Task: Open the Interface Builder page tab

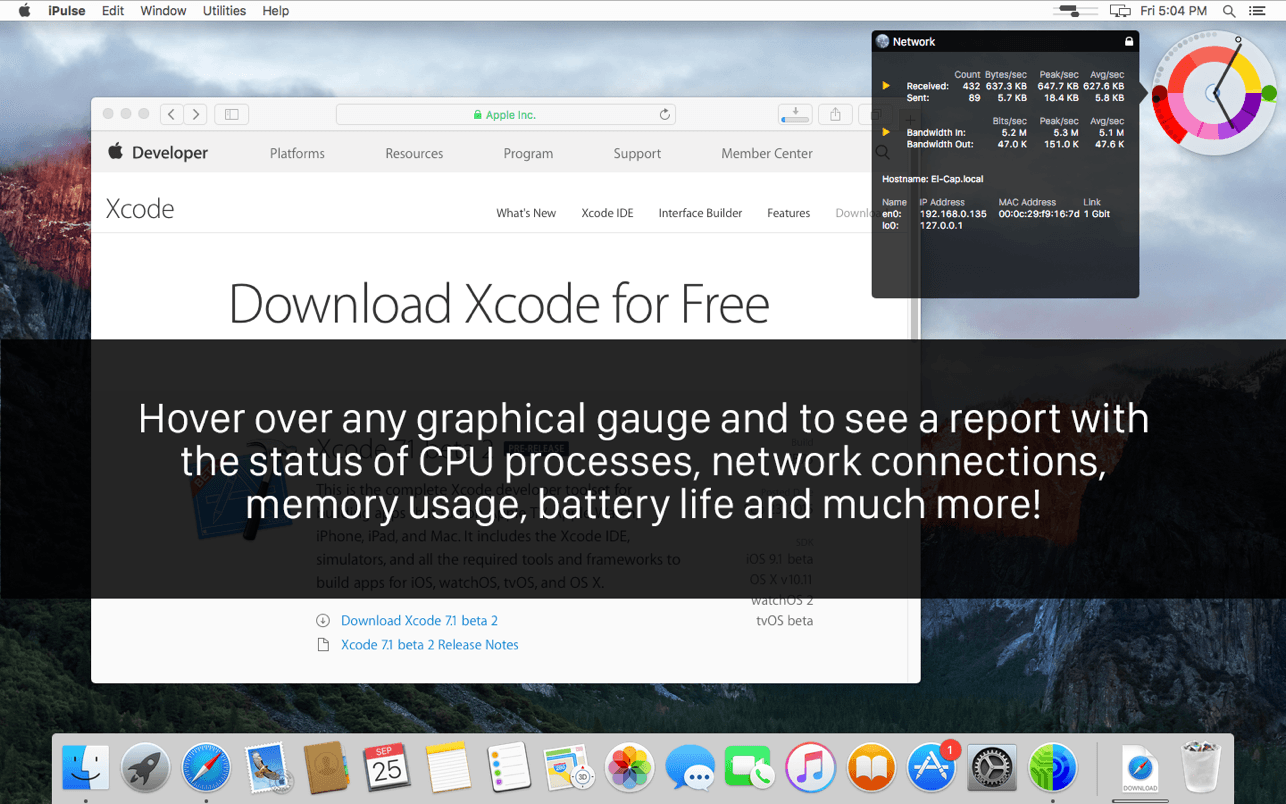Action: (700, 213)
